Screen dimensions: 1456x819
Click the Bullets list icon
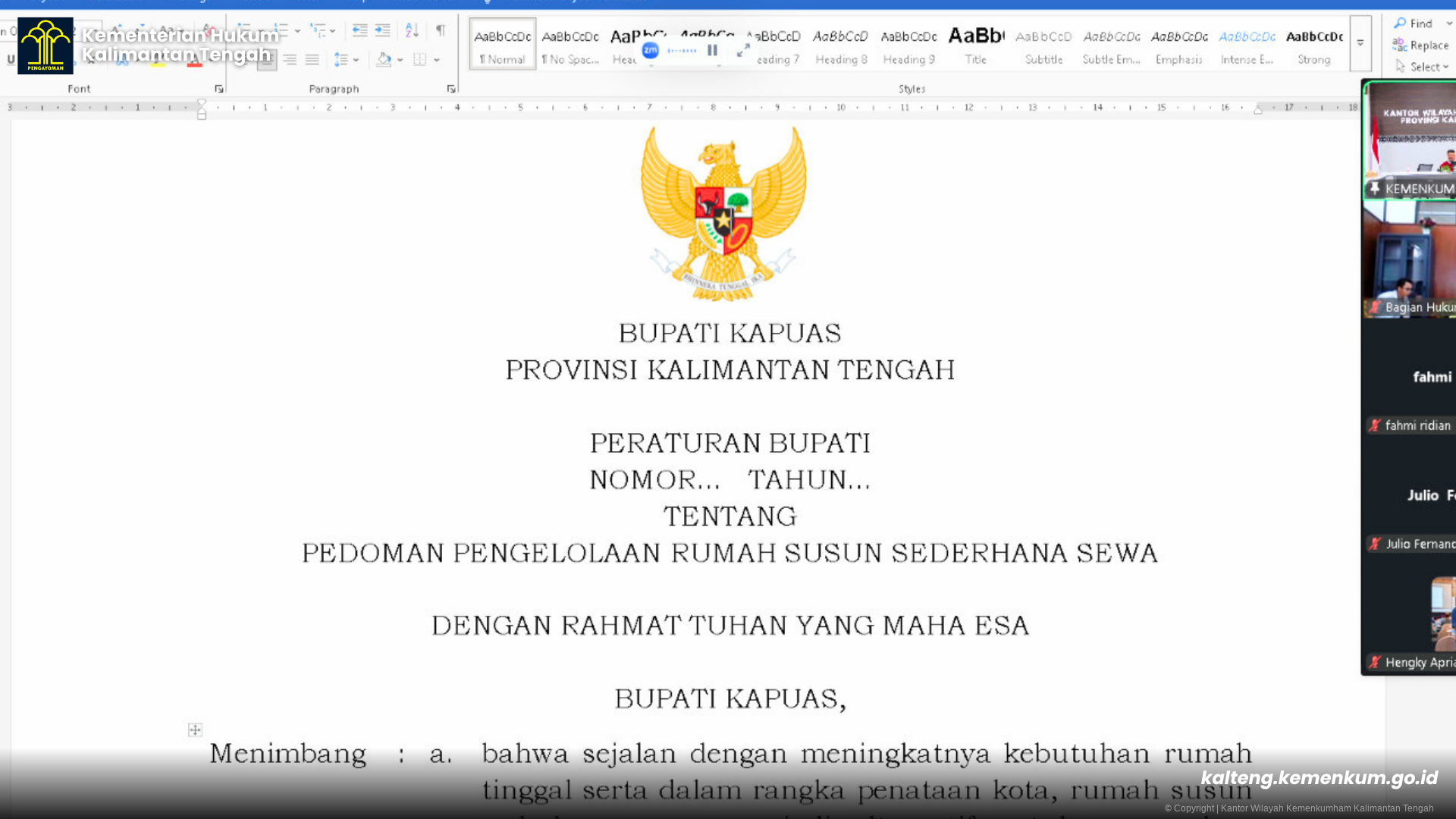pyautogui.click(x=243, y=30)
